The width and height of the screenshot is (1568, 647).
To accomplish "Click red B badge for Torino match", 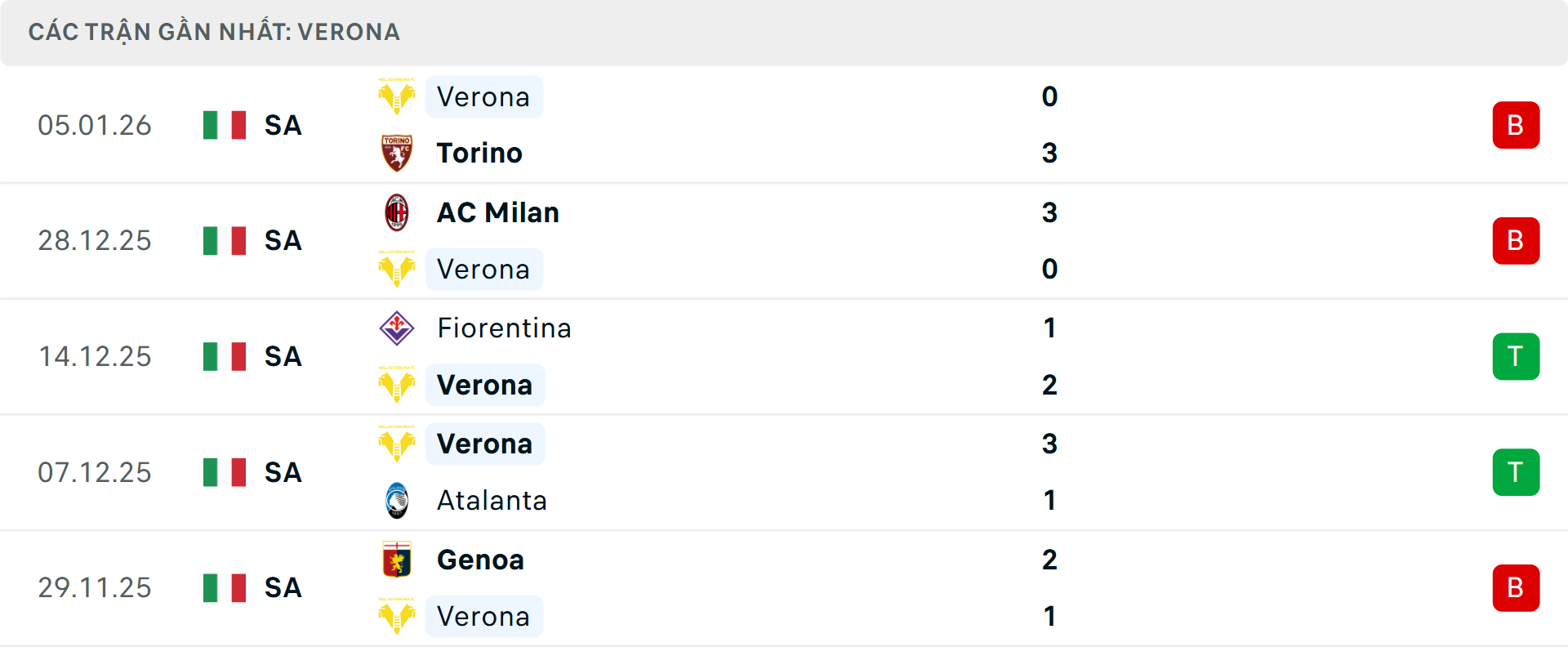I will pyautogui.click(x=1516, y=125).
